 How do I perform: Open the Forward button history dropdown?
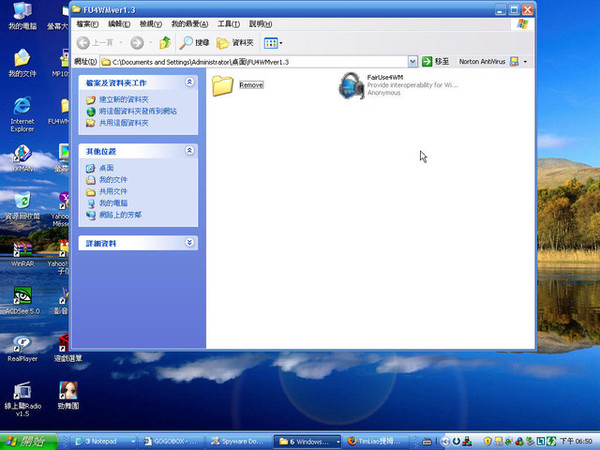coord(151,43)
